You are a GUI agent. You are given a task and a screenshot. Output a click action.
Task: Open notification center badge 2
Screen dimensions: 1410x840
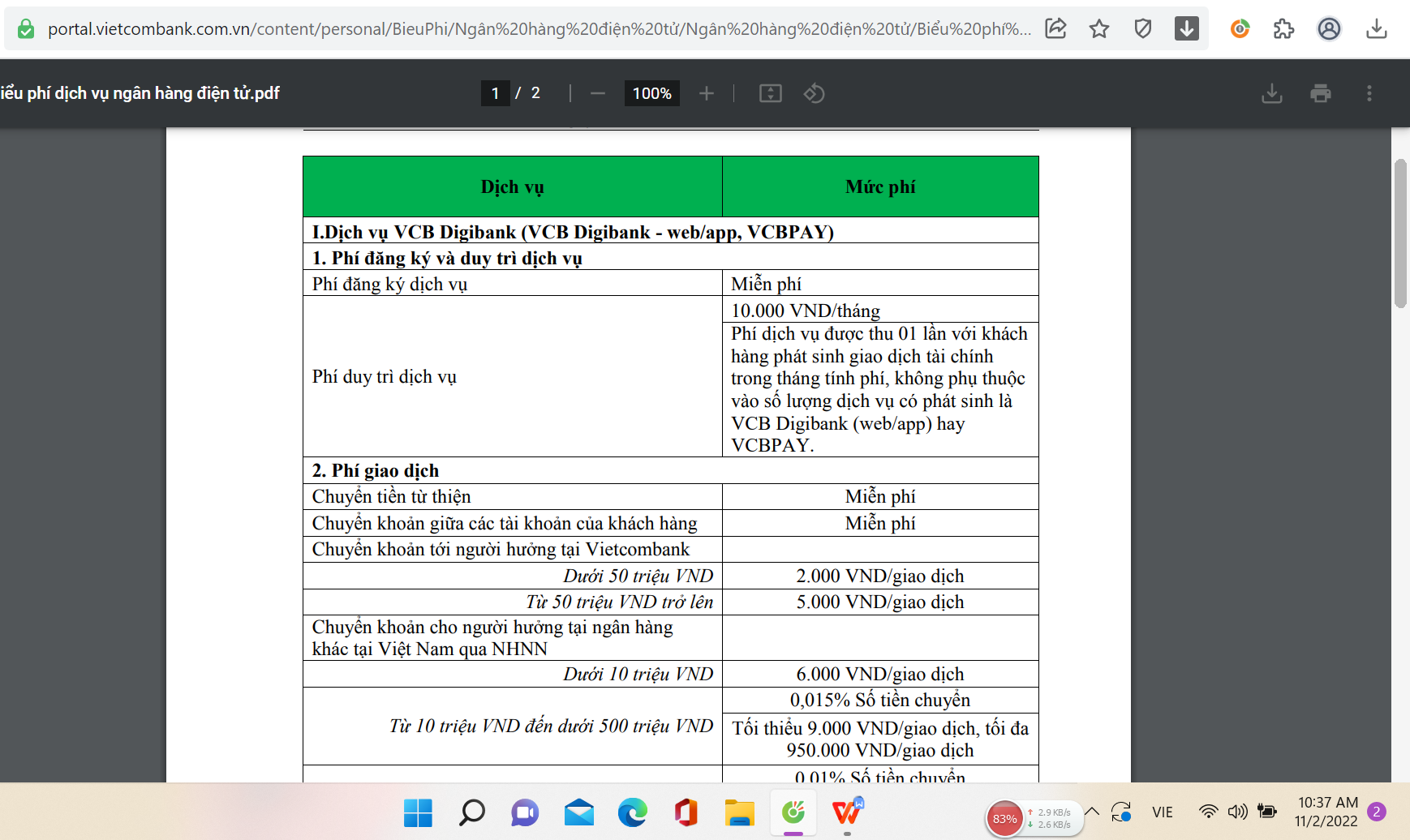click(x=1377, y=811)
